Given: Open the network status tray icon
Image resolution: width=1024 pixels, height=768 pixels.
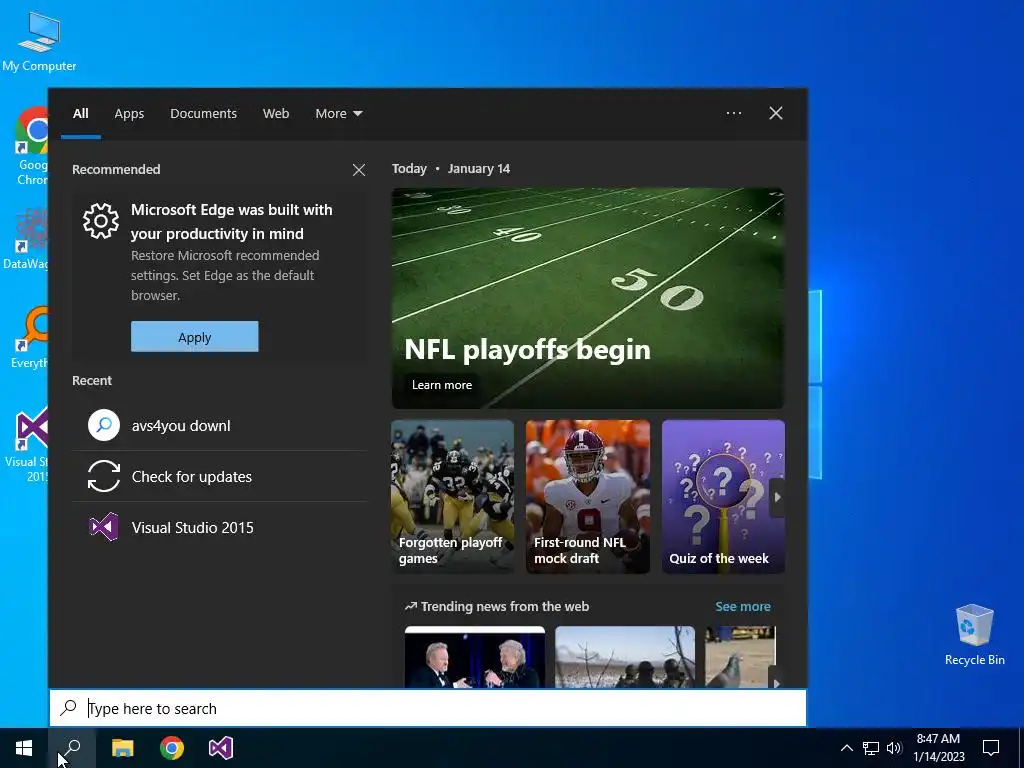Looking at the screenshot, I should click(871, 748).
